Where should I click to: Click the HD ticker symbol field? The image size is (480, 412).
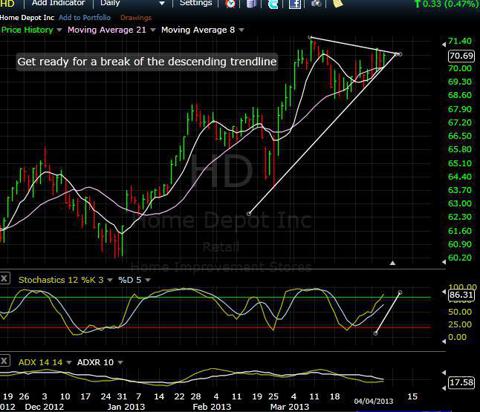point(7,4)
